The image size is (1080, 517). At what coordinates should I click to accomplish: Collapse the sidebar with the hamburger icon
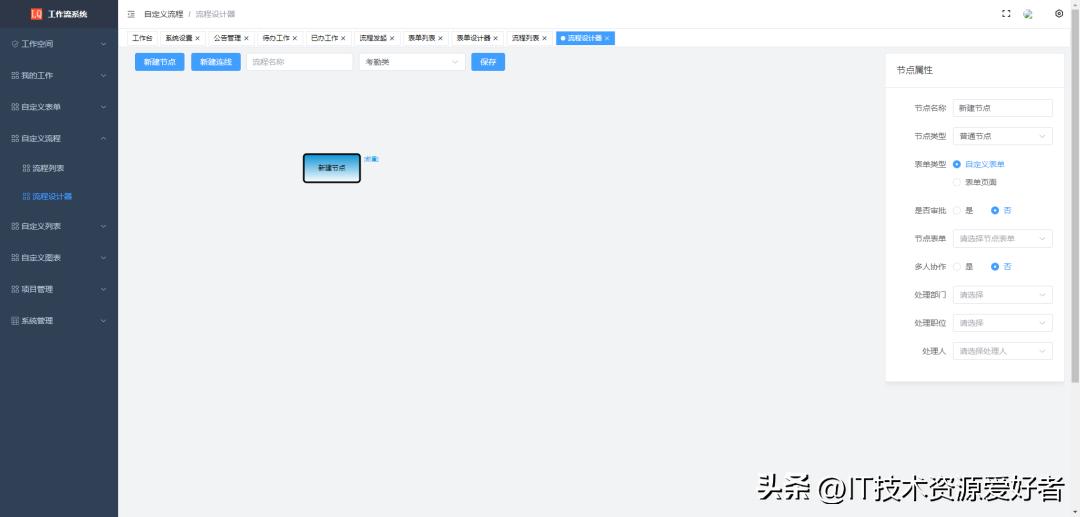tap(131, 14)
